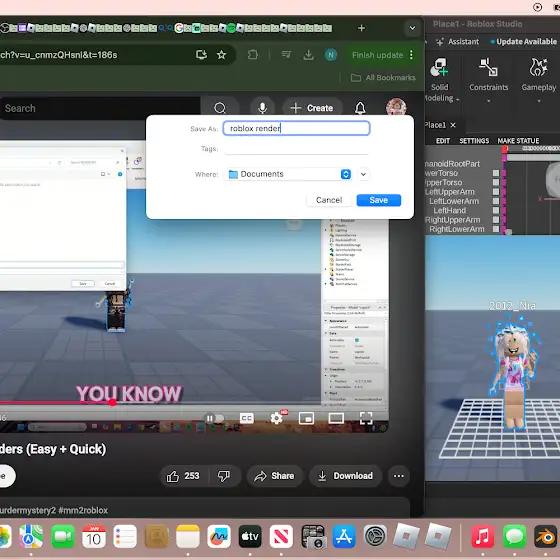Open the tab search chevron in browser
This screenshot has width=560, height=560.
412,28
